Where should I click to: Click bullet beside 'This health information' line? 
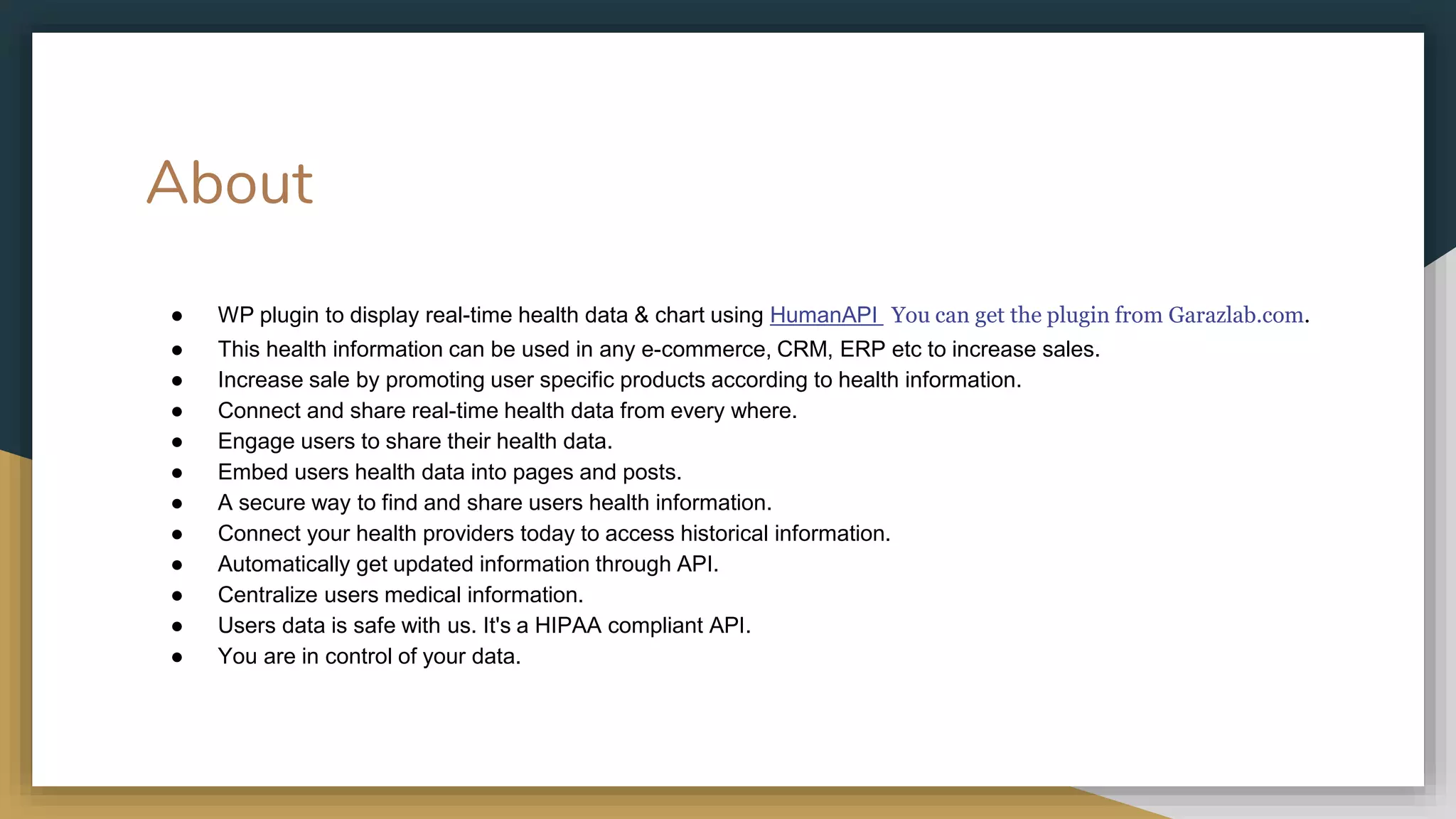click(x=177, y=350)
